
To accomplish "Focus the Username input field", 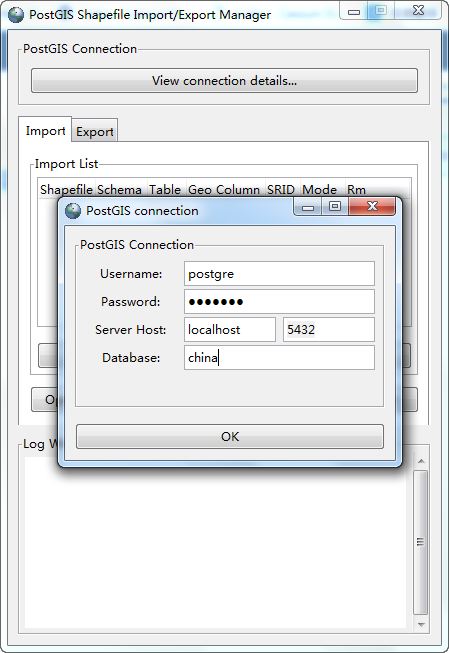I will click(279, 274).
